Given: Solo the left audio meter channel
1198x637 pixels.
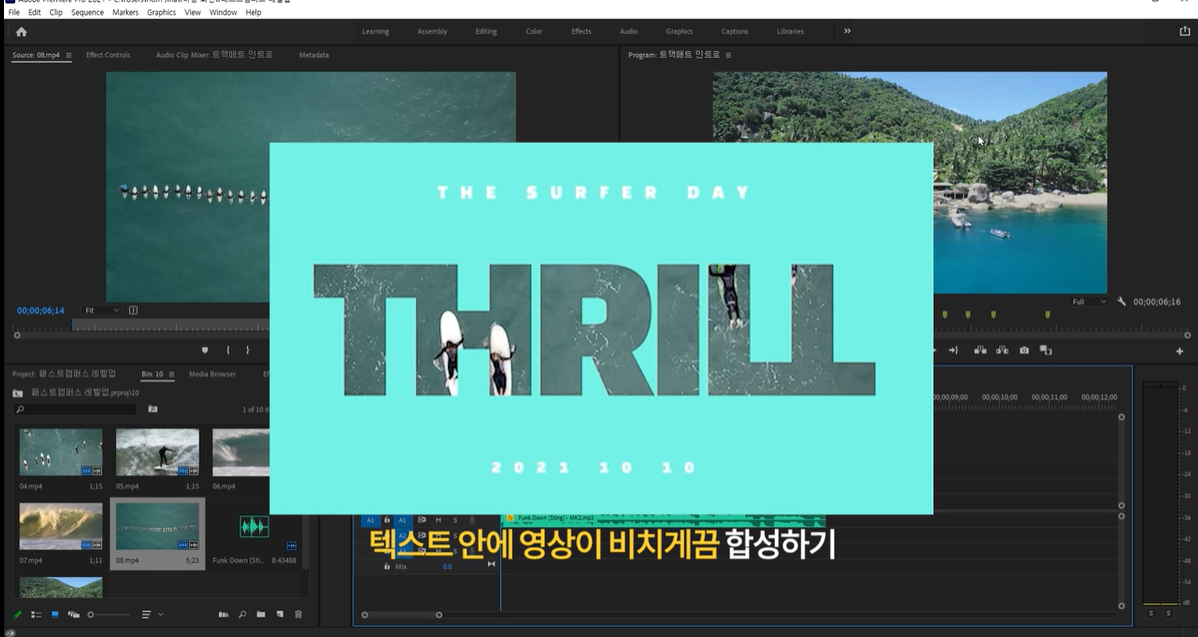Looking at the screenshot, I should point(1151,613).
